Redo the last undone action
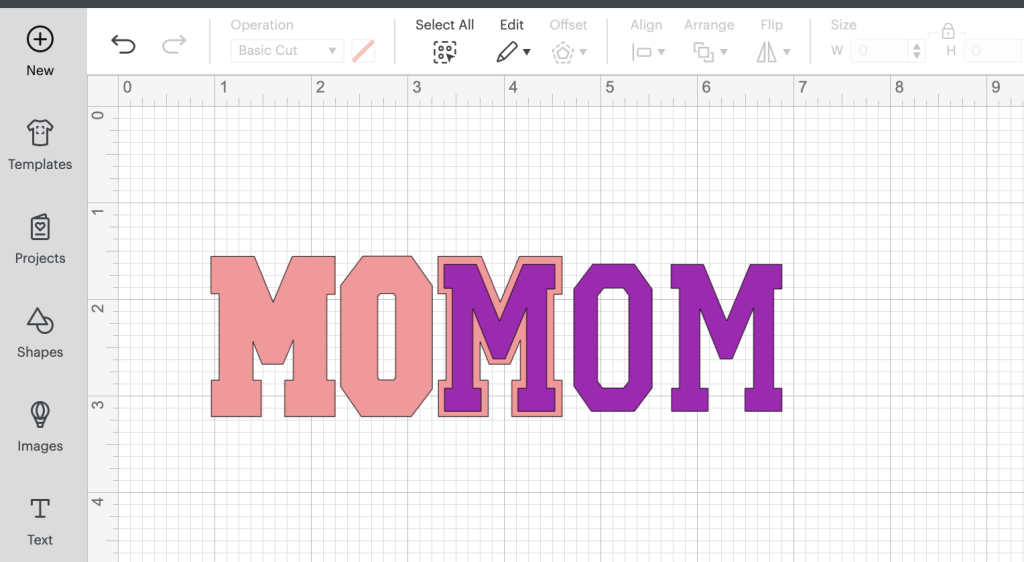This screenshot has width=1024, height=562. pos(174,43)
